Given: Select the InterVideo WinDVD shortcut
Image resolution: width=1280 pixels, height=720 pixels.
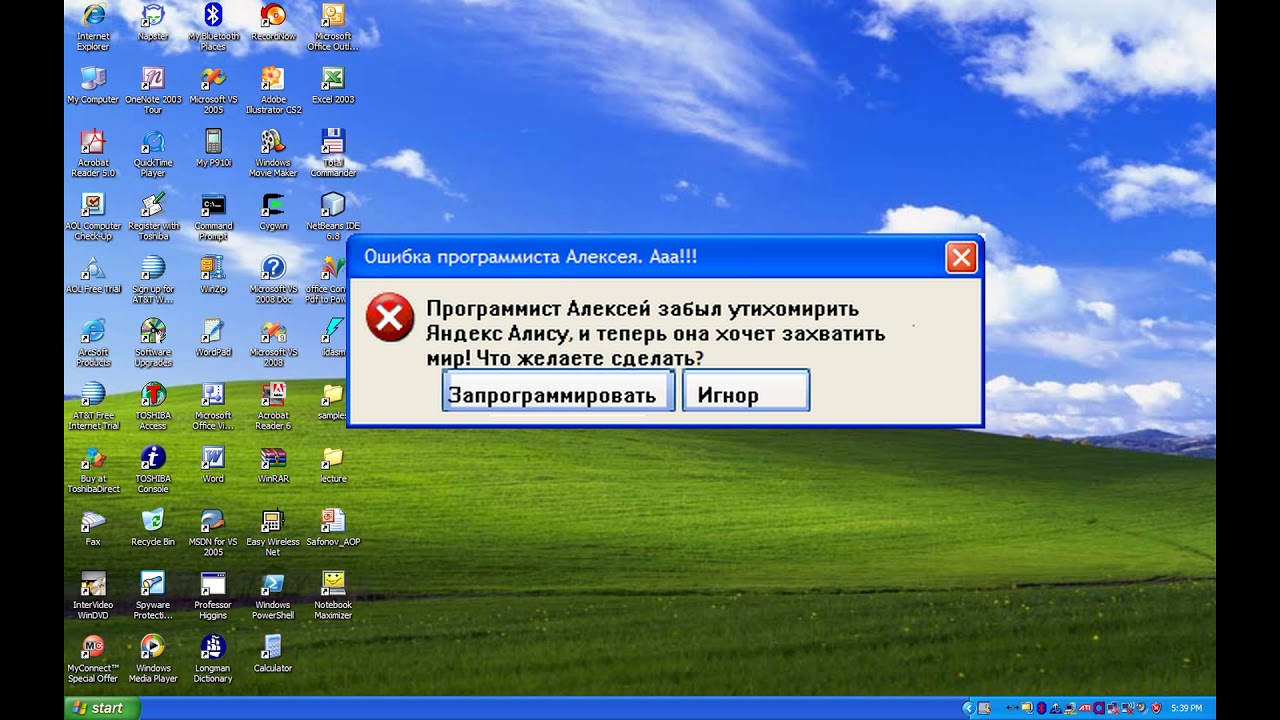Looking at the screenshot, I should coord(93,594).
